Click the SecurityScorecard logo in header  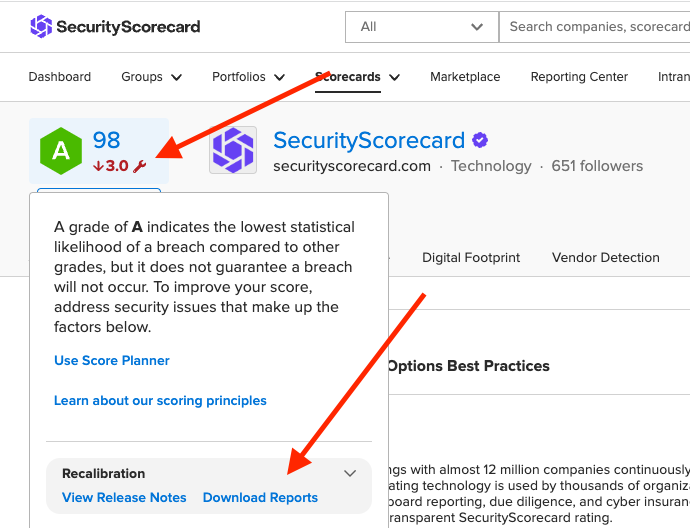[115, 26]
